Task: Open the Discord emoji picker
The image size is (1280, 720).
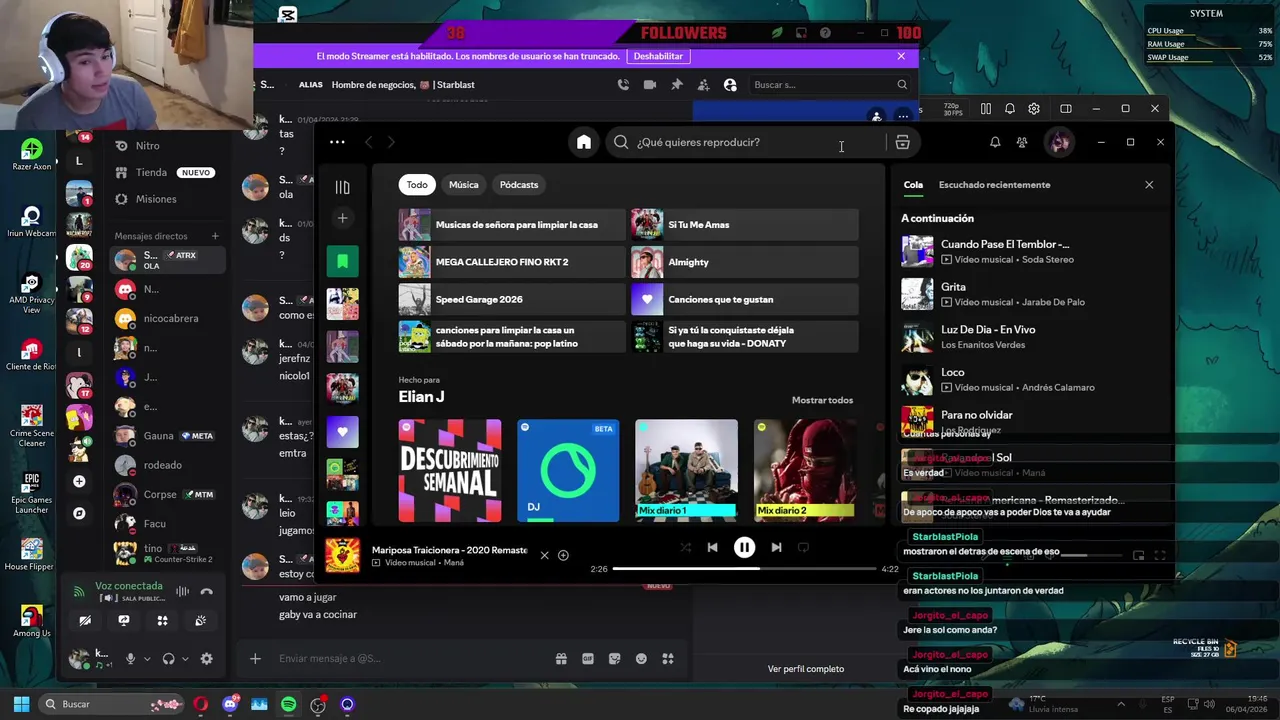Action: pyautogui.click(x=641, y=659)
